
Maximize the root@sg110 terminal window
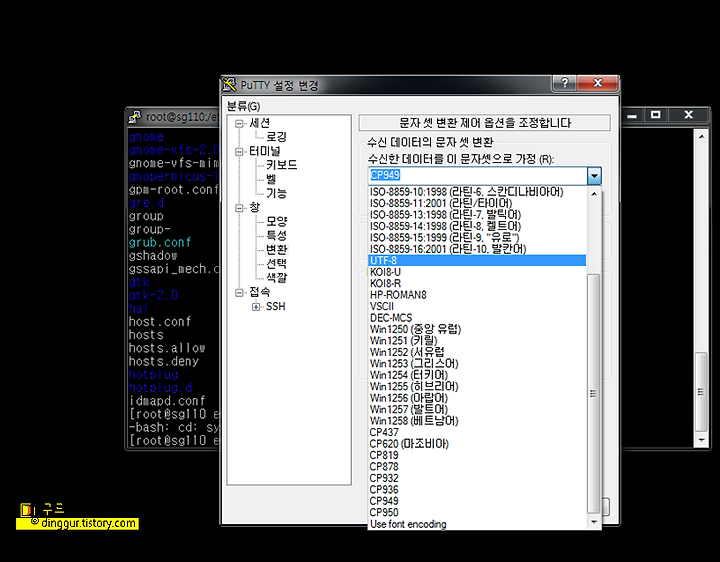(x=655, y=115)
